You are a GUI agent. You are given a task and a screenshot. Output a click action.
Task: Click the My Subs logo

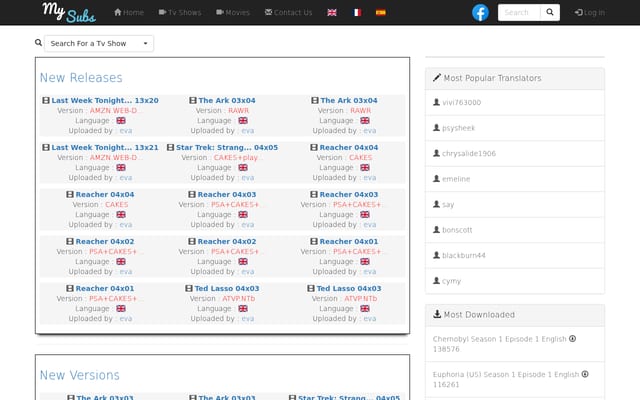(69, 12)
